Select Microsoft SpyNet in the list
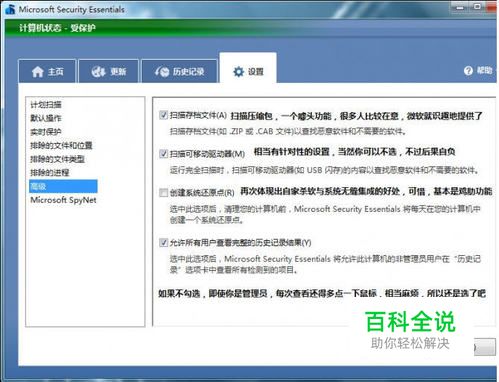Image resolution: width=499 pixels, height=382 pixels. (x=63, y=200)
